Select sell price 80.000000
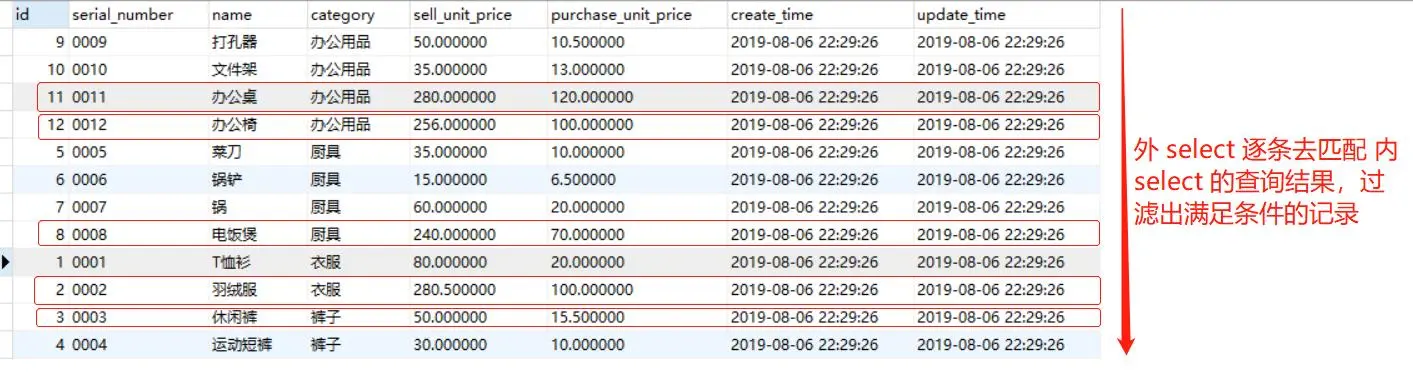Image resolution: width=1413 pixels, height=378 pixels. pos(450,262)
